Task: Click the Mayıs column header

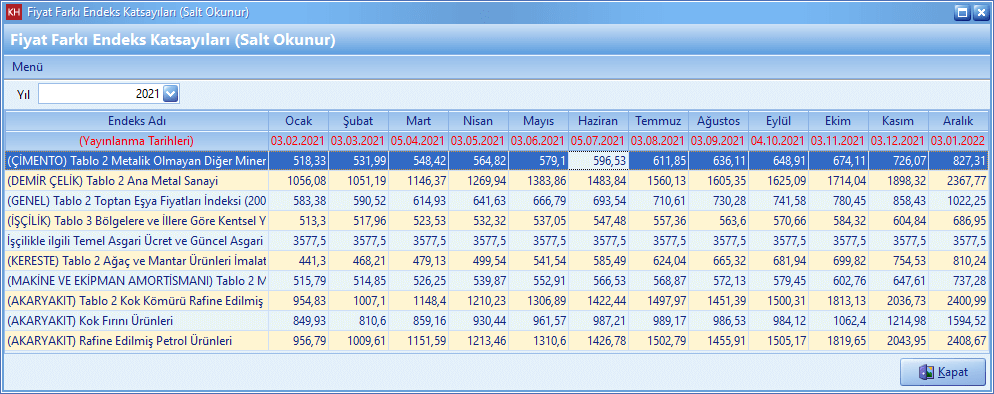Action: [x=538, y=121]
